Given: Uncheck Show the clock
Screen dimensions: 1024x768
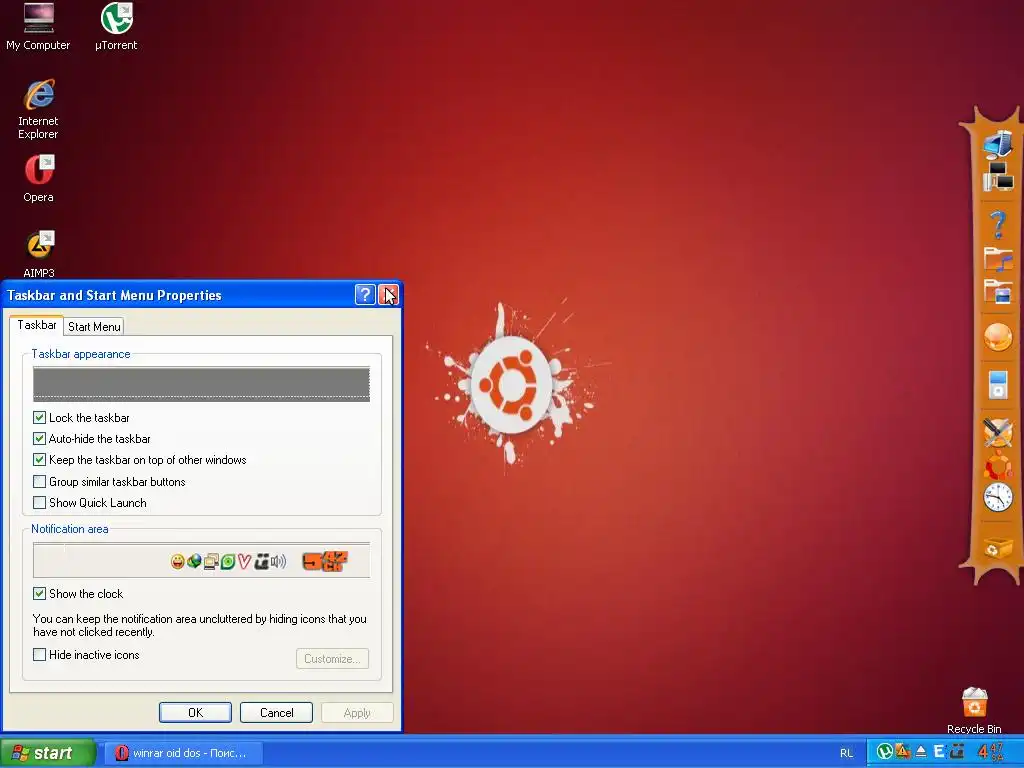Looking at the screenshot, I should click(39, 594).
